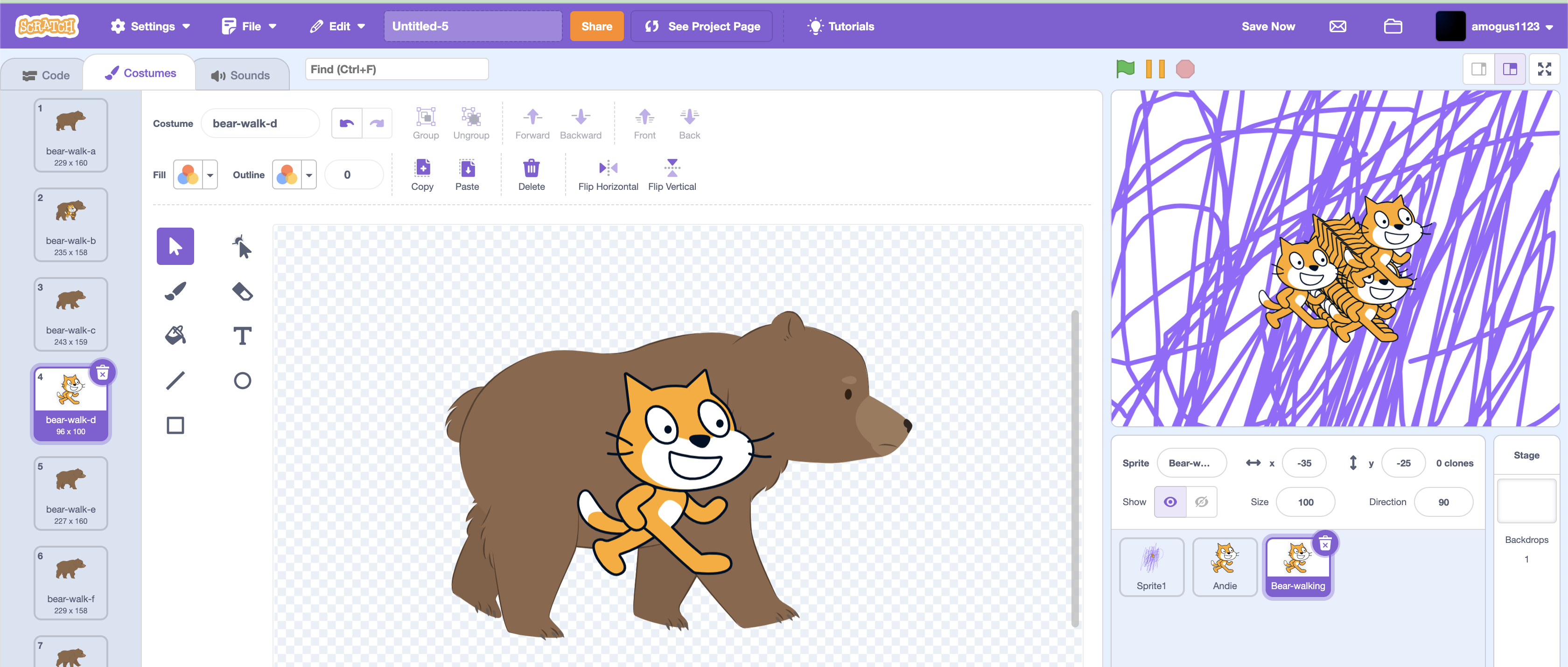
Task: Switch to the Sounds tab
Action: (x=242, y=74)
